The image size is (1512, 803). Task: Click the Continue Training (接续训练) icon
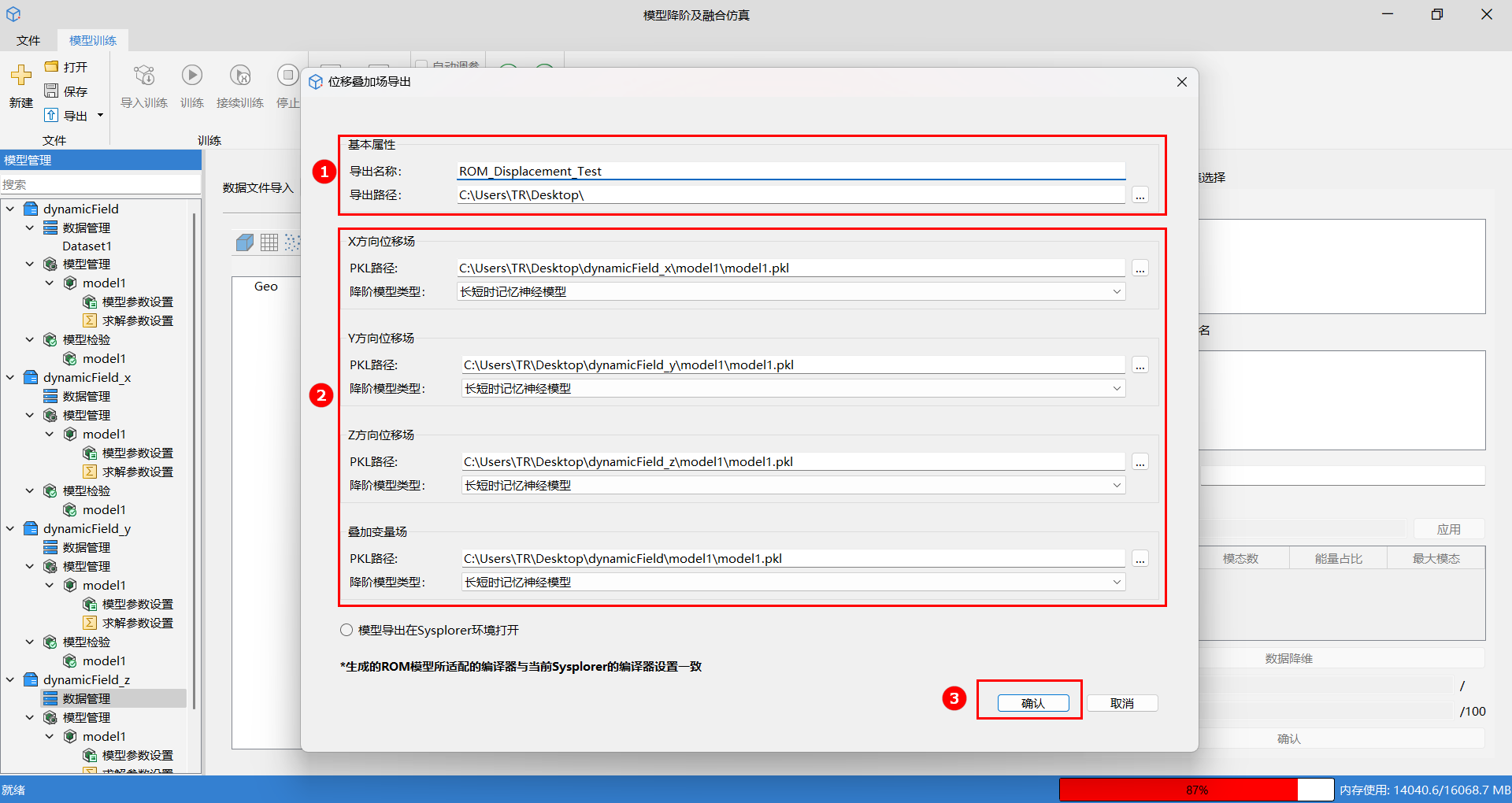pyautogui.click(x=240, y=76)
